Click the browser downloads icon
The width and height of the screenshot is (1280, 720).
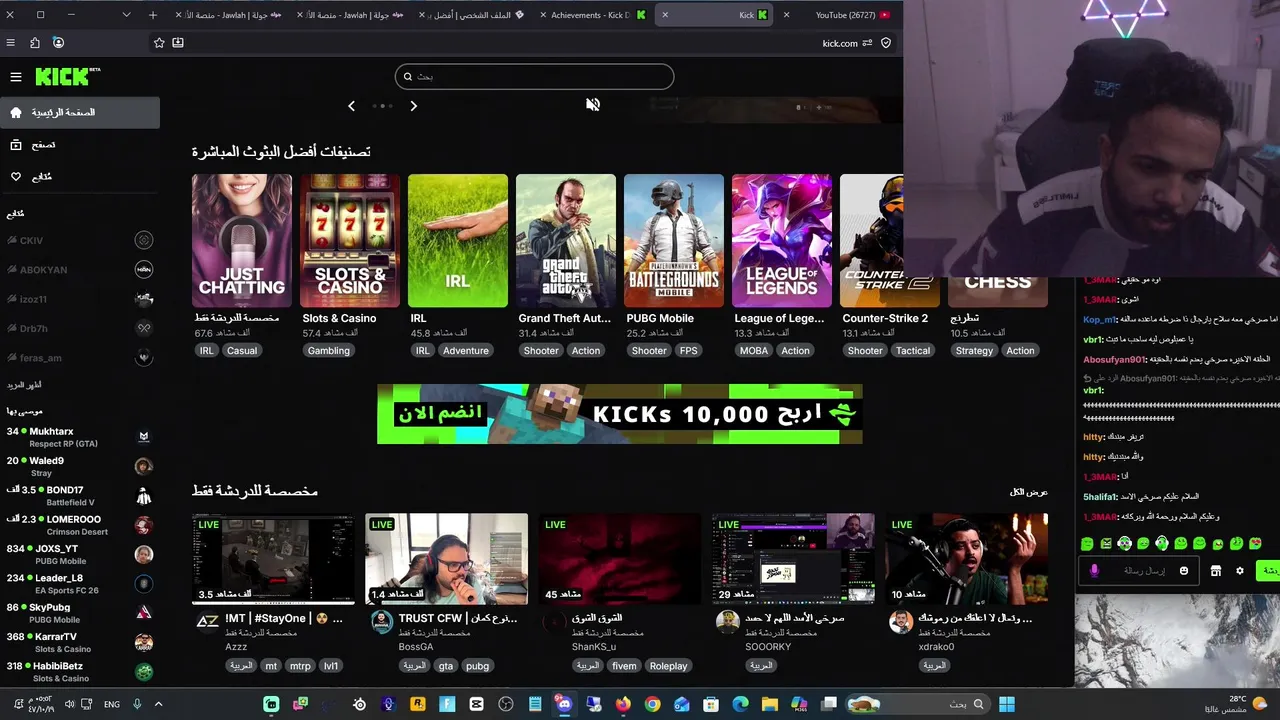pos(178,43)
